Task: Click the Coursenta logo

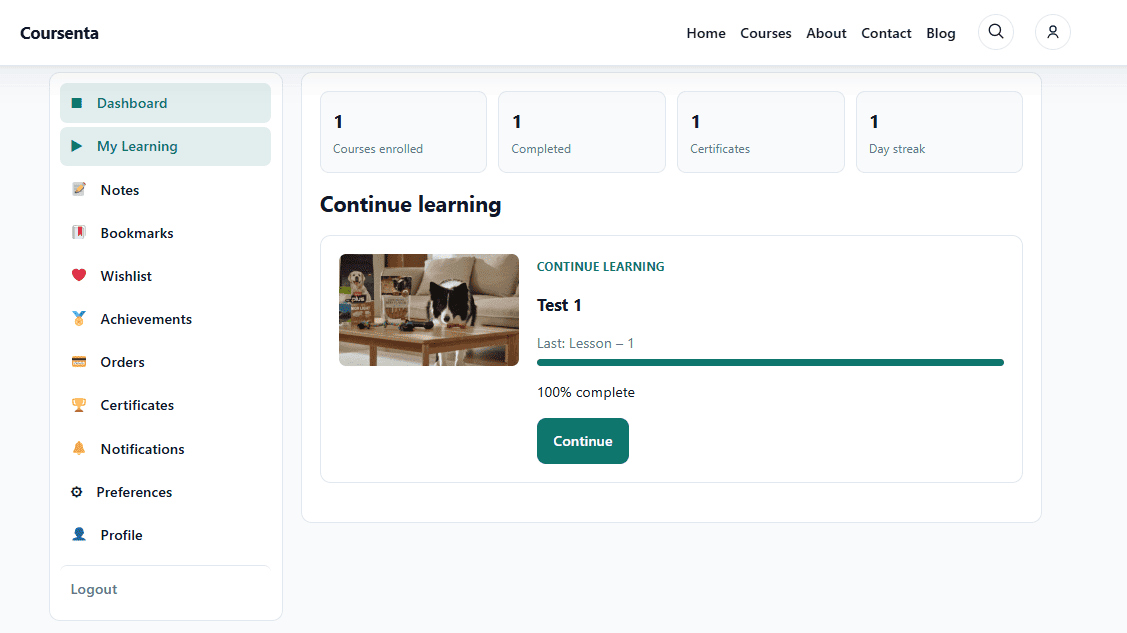Action: click(60, 33)
